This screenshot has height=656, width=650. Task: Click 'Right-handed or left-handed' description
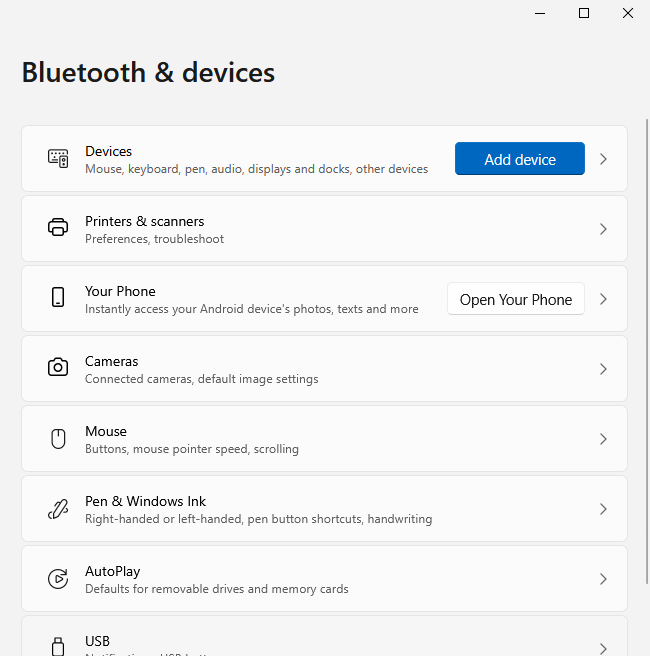point(258,519)
